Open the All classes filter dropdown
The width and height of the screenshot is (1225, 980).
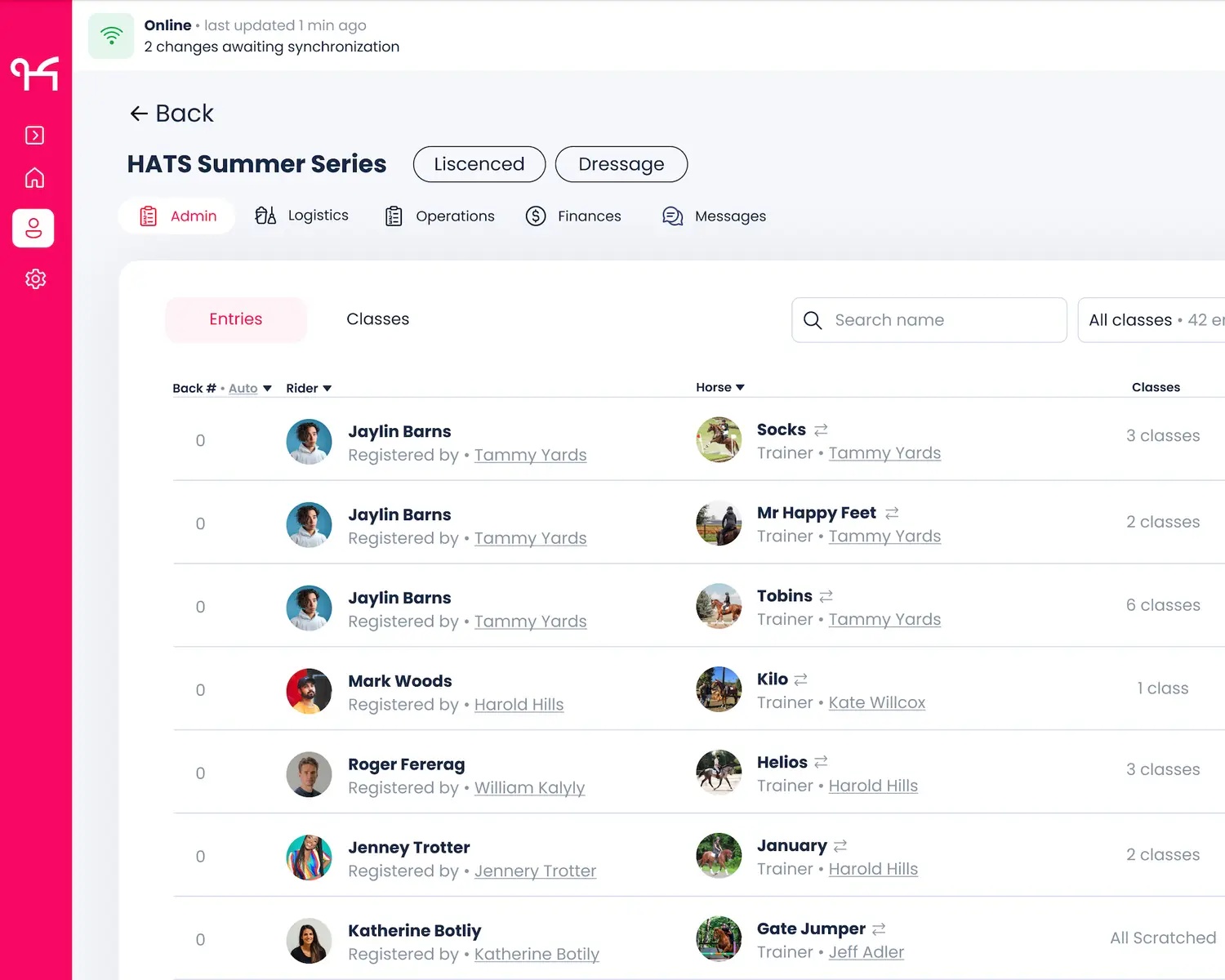pyautogui.click(x=1151, y=320)
